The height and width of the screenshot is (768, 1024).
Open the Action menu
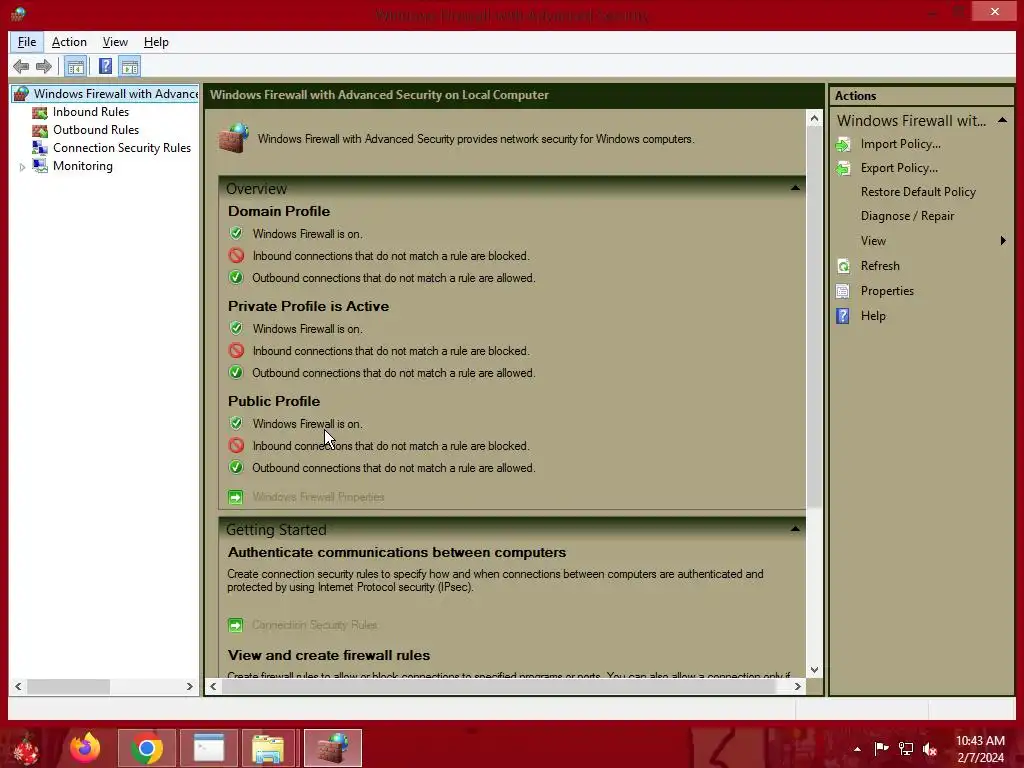pos(69,42)
